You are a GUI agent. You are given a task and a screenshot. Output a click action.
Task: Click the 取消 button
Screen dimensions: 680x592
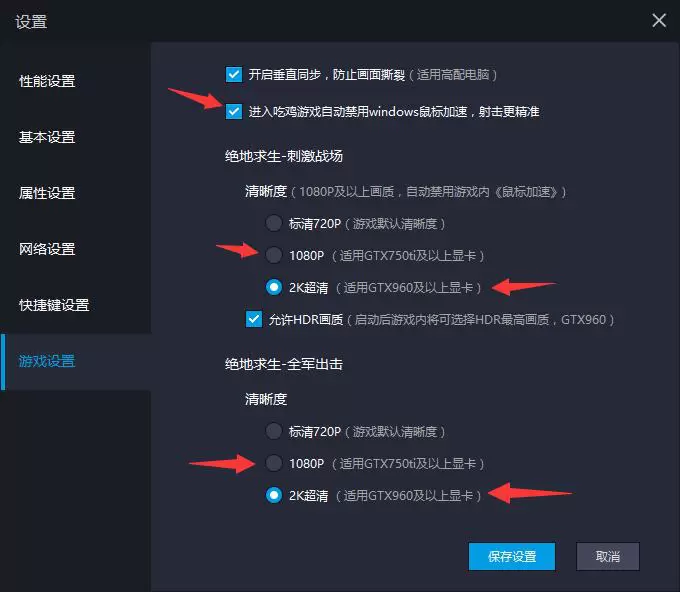pyautogui.click(x=608, y=556)
